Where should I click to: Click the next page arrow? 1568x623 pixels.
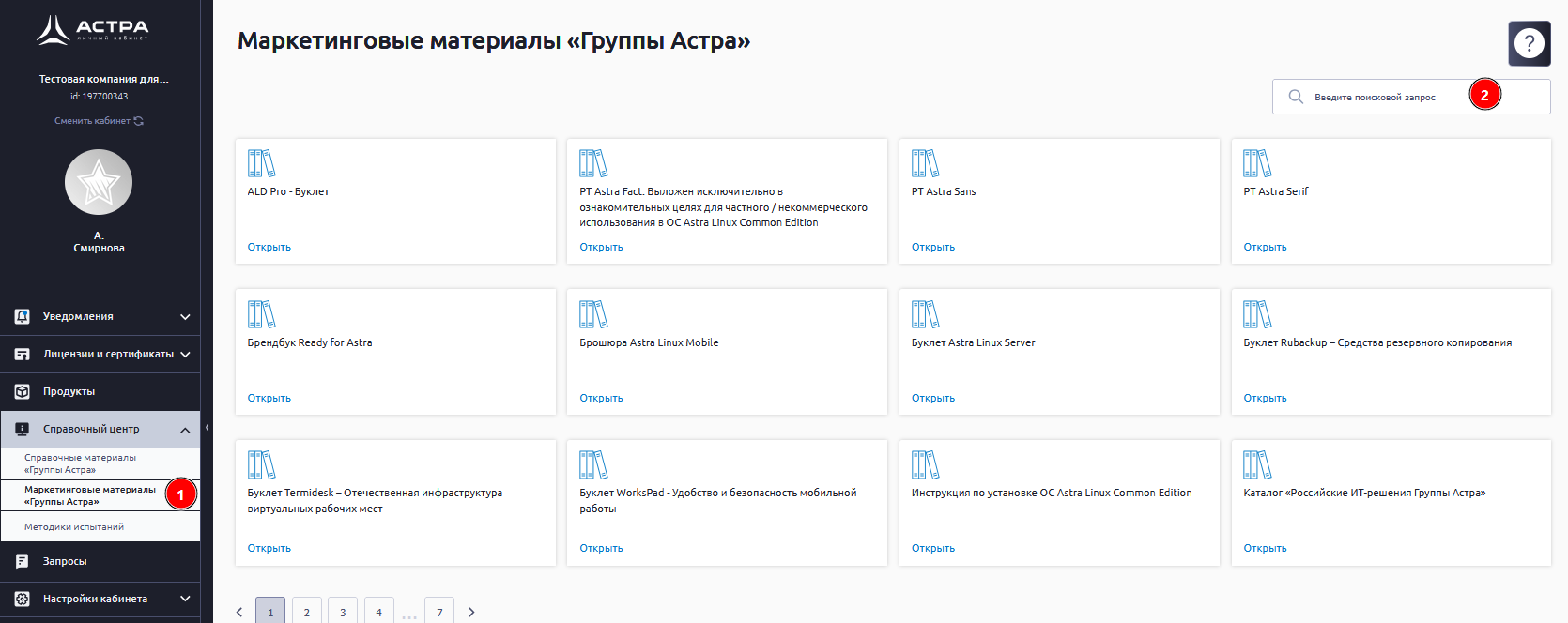click(471, 612)
